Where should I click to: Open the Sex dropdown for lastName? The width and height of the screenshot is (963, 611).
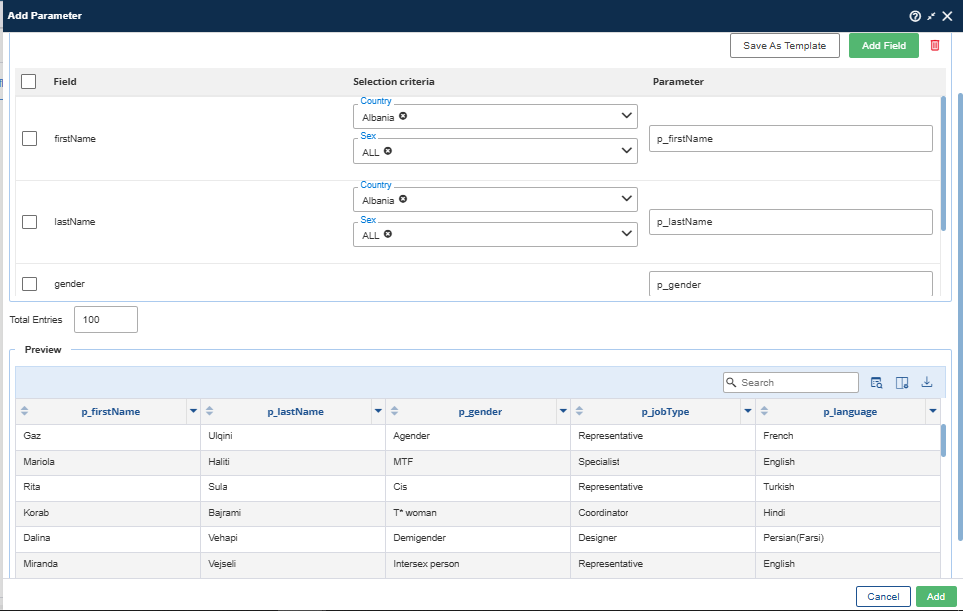coord(627,234)
